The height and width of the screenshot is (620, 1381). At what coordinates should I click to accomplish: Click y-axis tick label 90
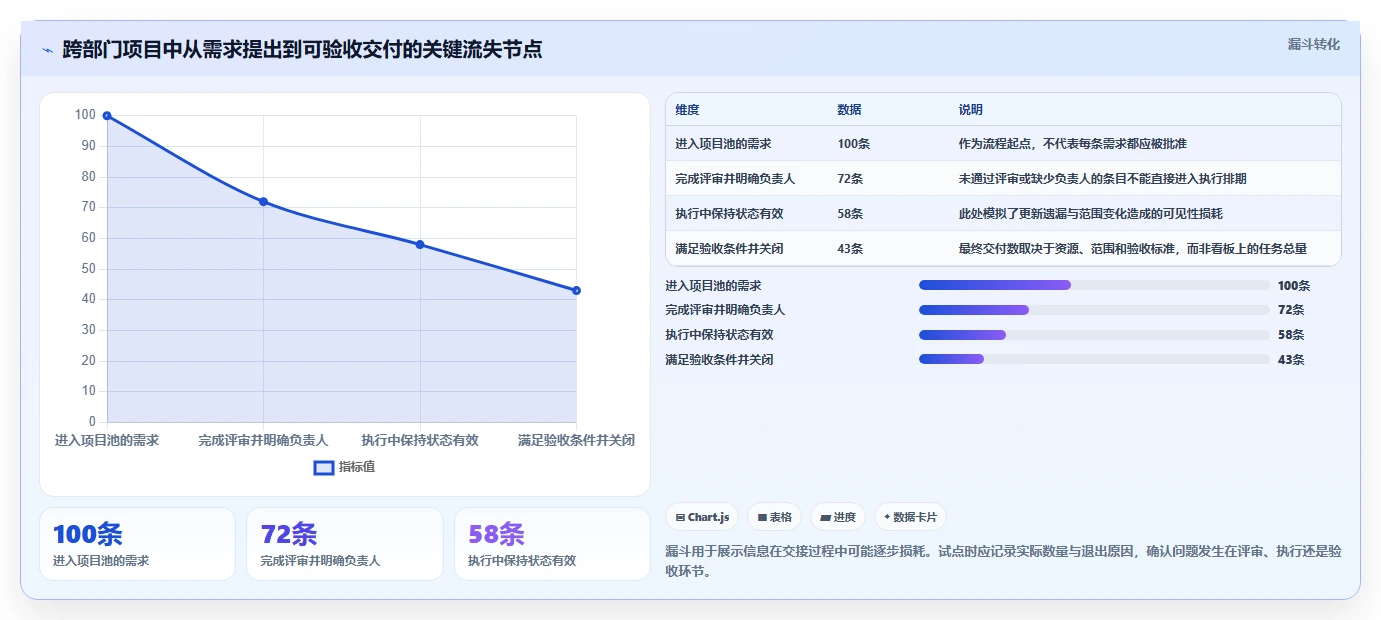89,146
